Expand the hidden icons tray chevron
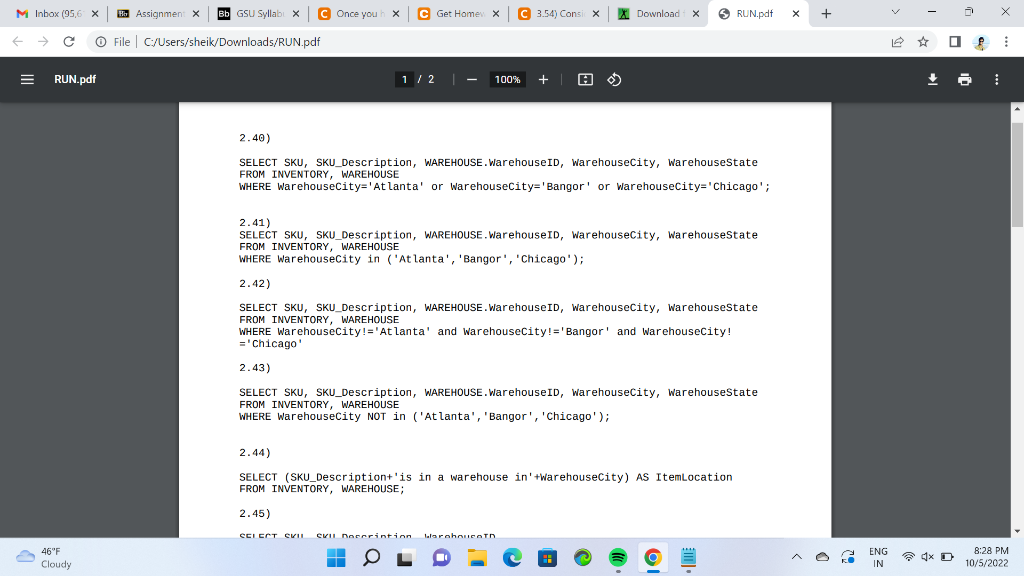Image resolution: width=1024 pixels, height=576 pixels. 797,557
